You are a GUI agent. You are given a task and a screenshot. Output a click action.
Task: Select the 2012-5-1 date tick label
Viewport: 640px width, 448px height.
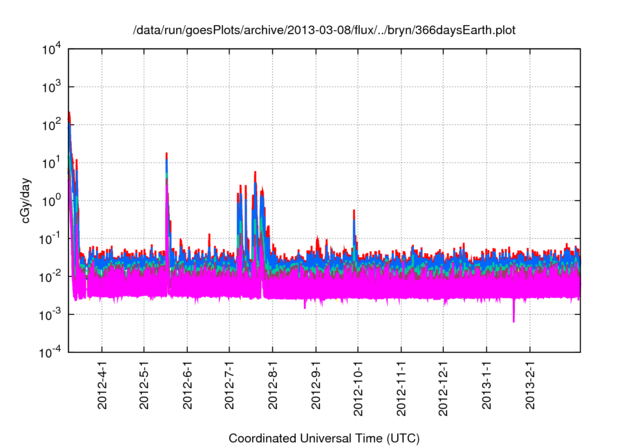click(145, 385)
